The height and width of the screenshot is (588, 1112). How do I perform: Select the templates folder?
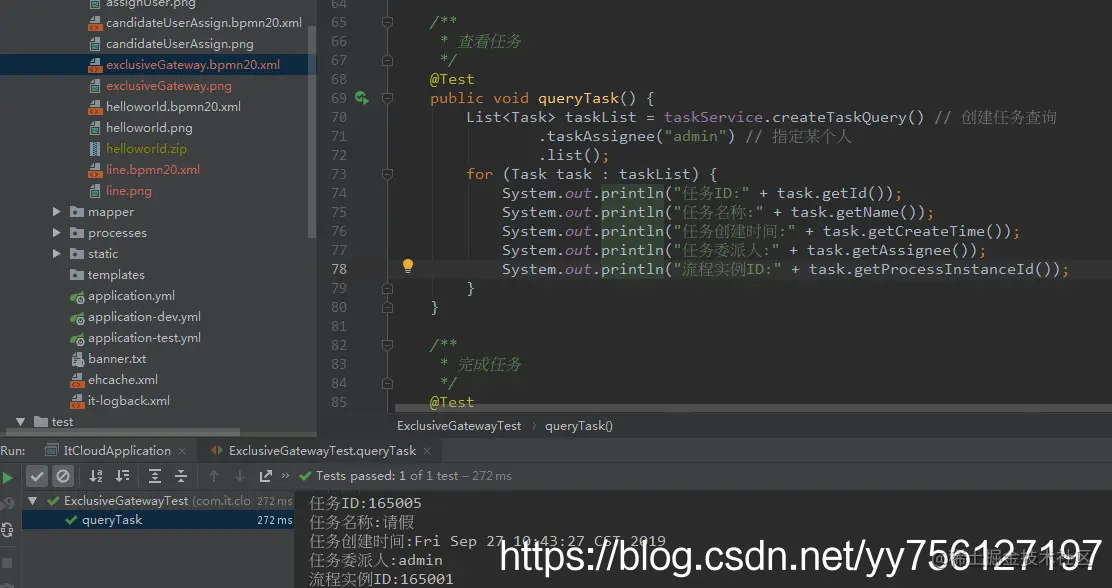[x=107, y=274]
